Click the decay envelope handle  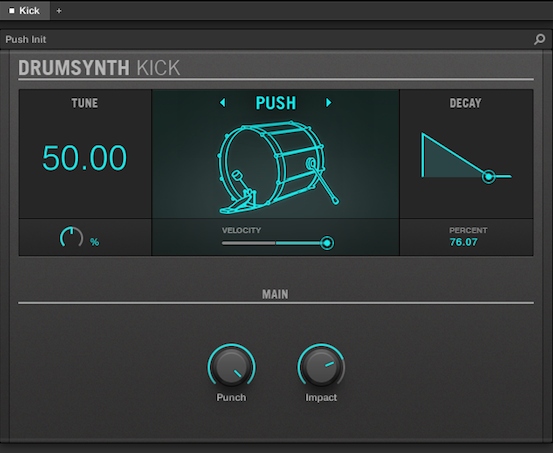(x=488, y=176)
